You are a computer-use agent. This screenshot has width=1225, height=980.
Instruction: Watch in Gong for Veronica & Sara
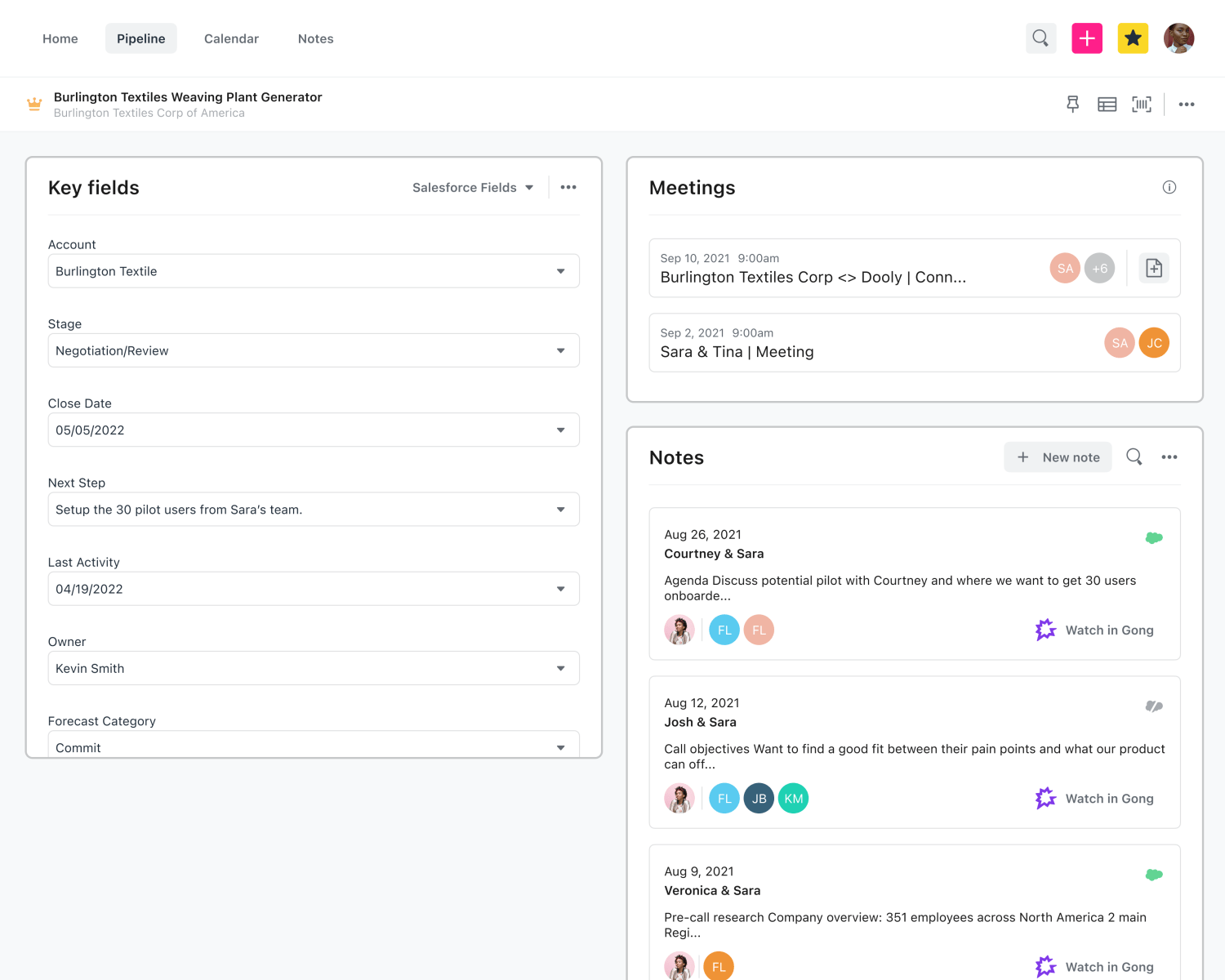(x=1094, y=967)
